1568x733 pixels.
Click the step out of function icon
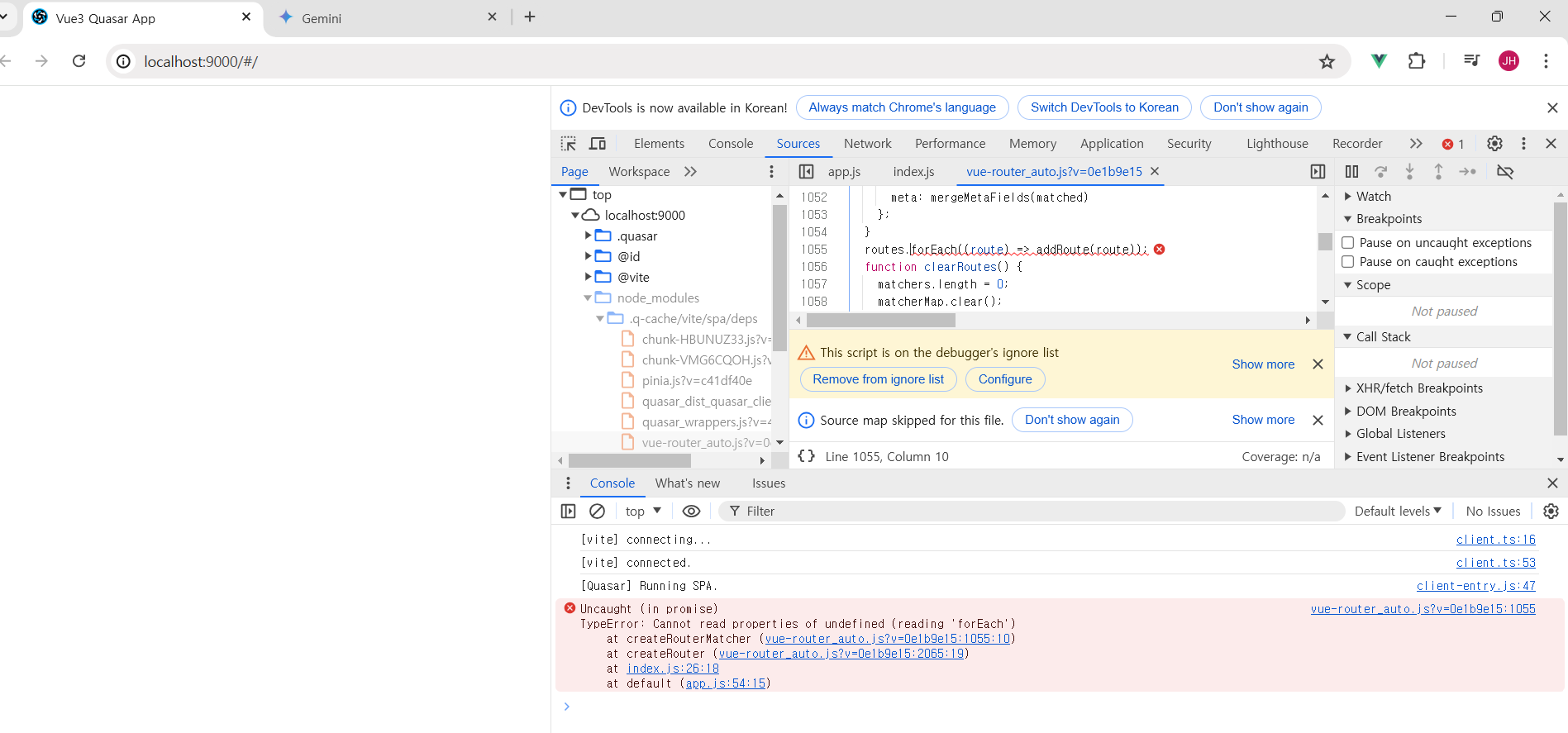1438,172
